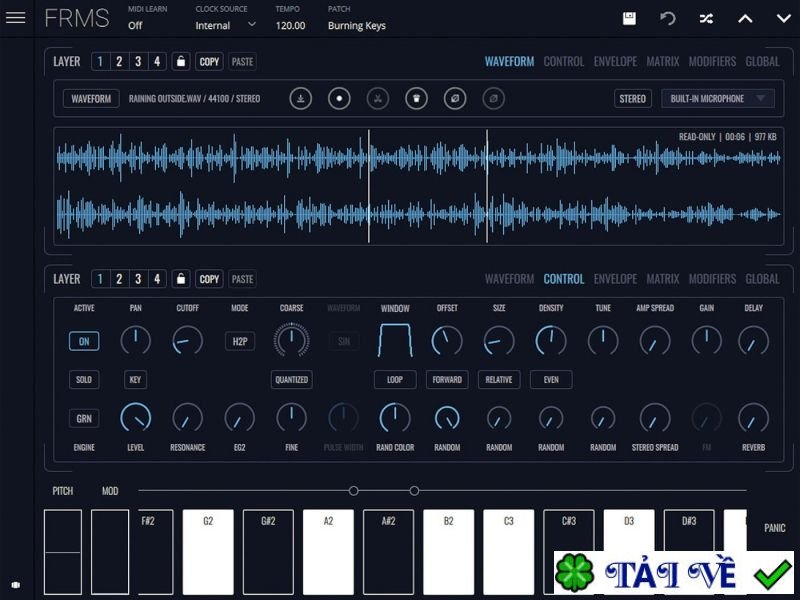
Task: Switch to the ENVELOPE tab in the upper layer panel
Action: 615,61
